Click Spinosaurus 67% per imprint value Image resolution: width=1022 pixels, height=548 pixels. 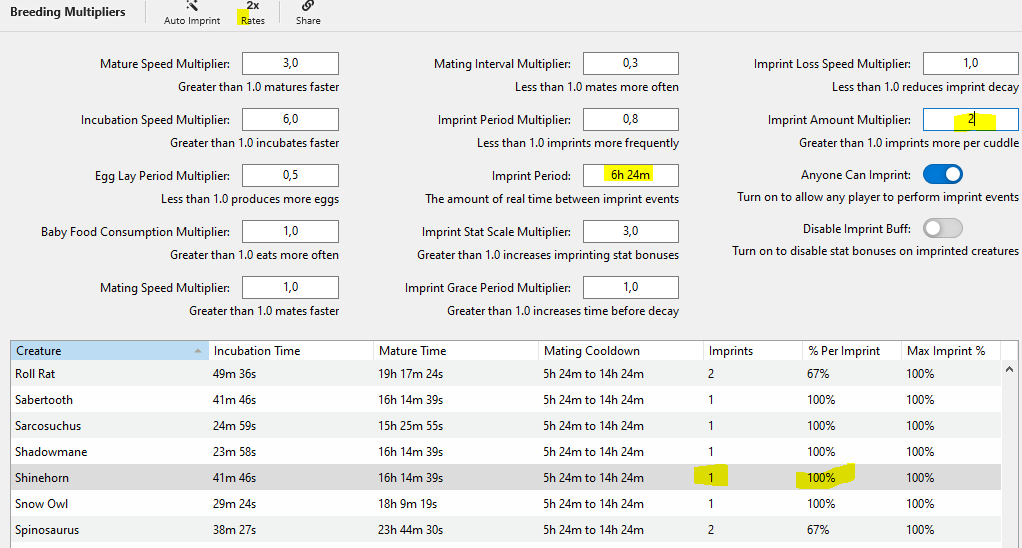[x=818, y=530]
